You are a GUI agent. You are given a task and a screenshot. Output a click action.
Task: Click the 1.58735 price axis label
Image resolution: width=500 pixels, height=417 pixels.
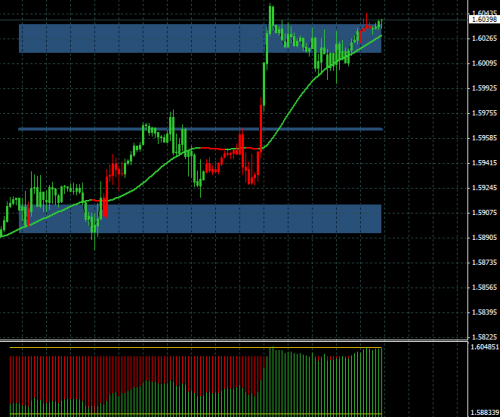[484, 263]
